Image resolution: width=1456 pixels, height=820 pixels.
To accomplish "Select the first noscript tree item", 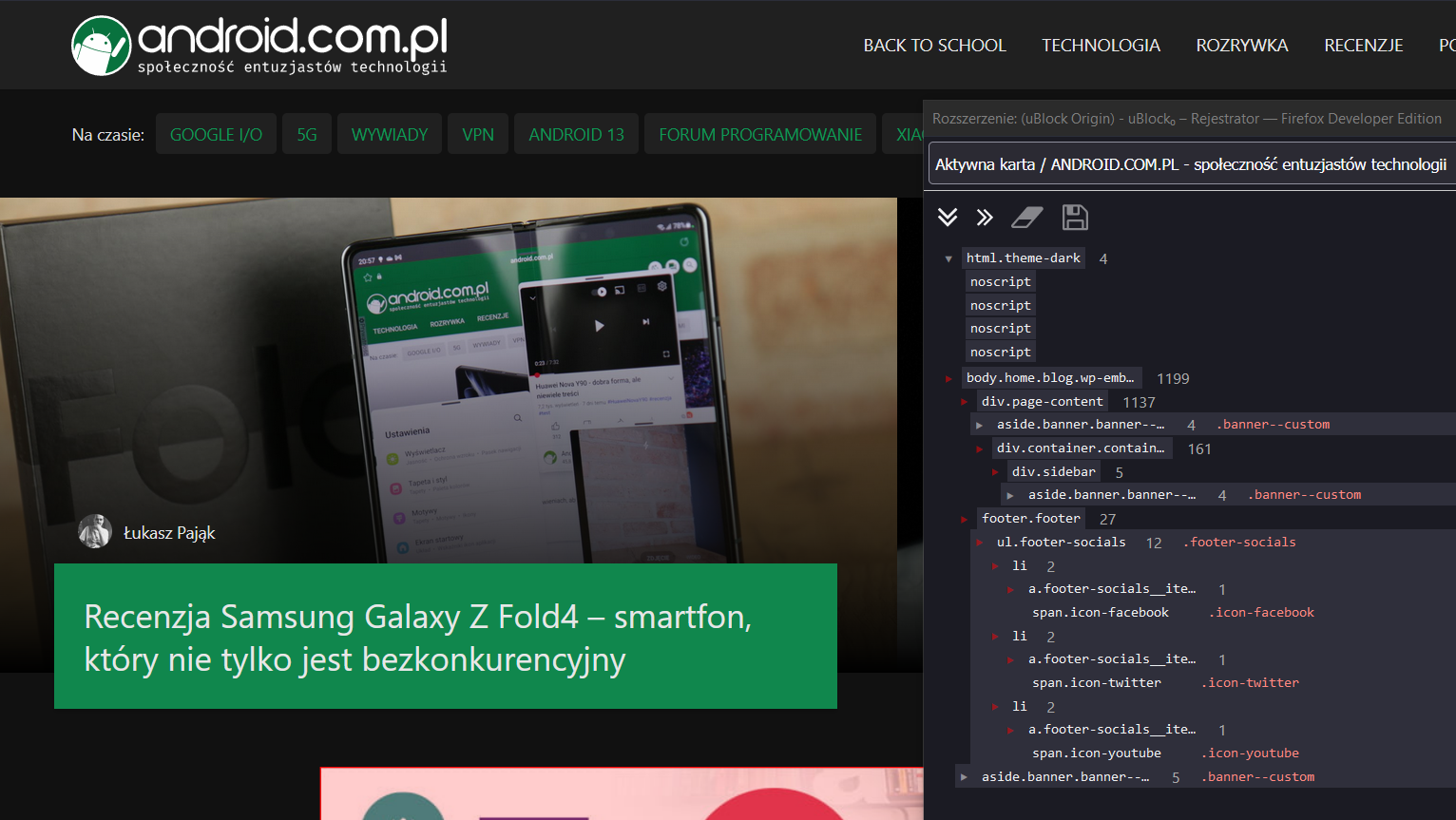I will (x=1000, y=281).
